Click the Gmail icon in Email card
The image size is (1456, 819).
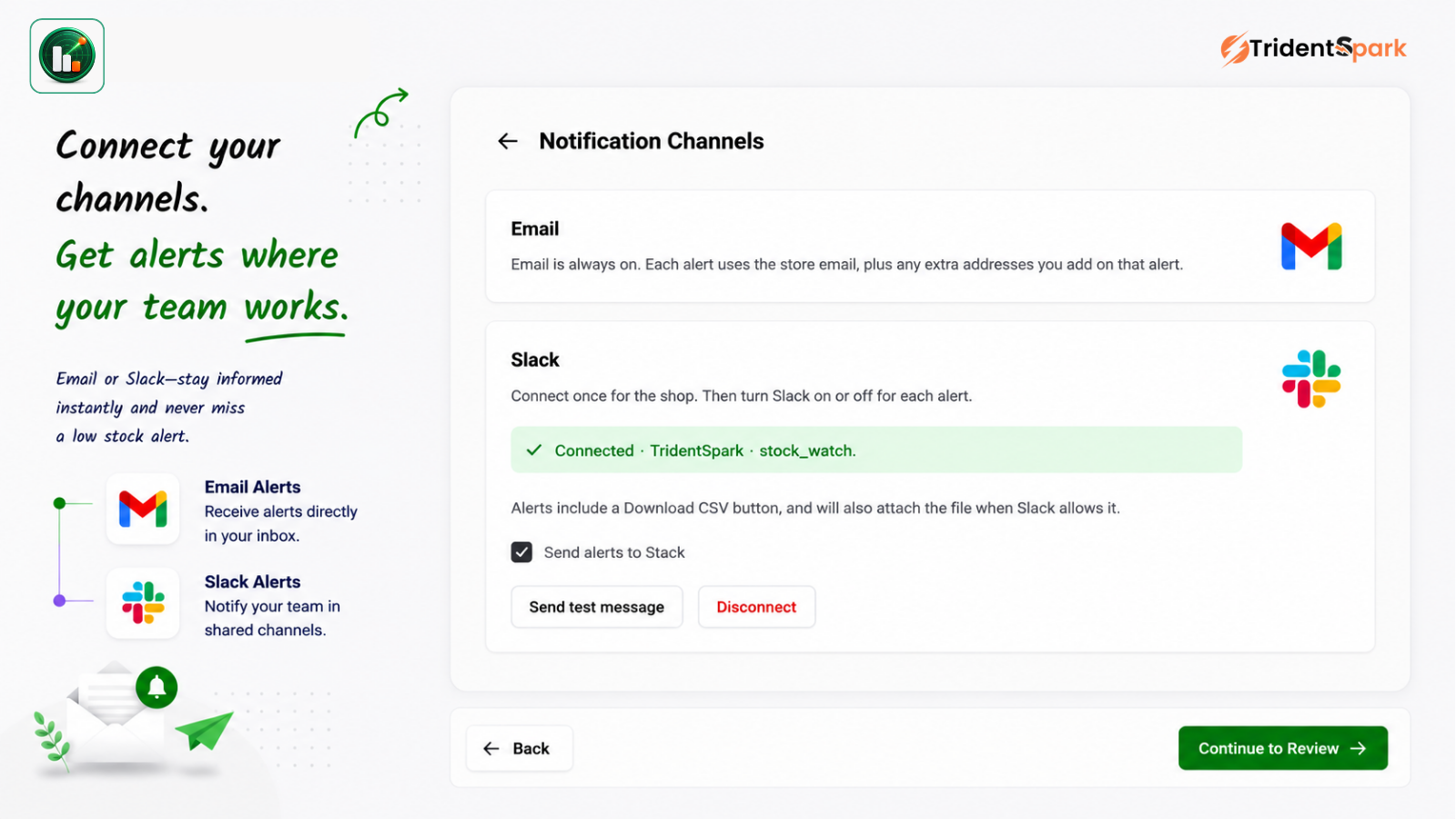pyautogui.click(x=1311, y=247)
